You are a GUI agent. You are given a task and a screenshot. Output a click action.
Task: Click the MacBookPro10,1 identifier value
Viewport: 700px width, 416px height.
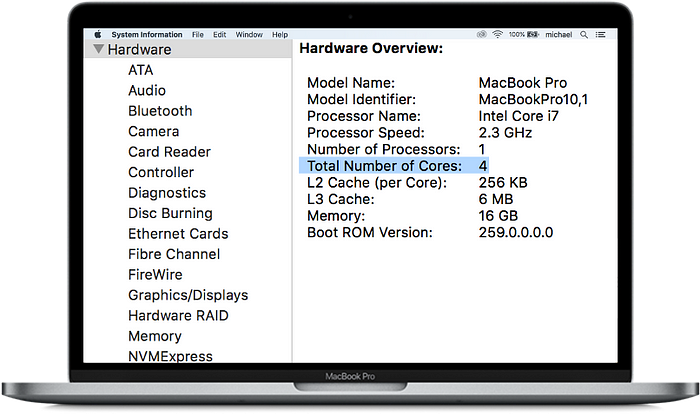(533, 100)
